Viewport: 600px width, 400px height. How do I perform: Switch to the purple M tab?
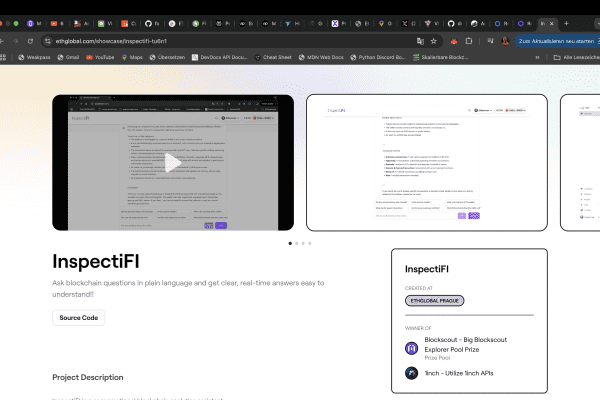coord(34,23)
